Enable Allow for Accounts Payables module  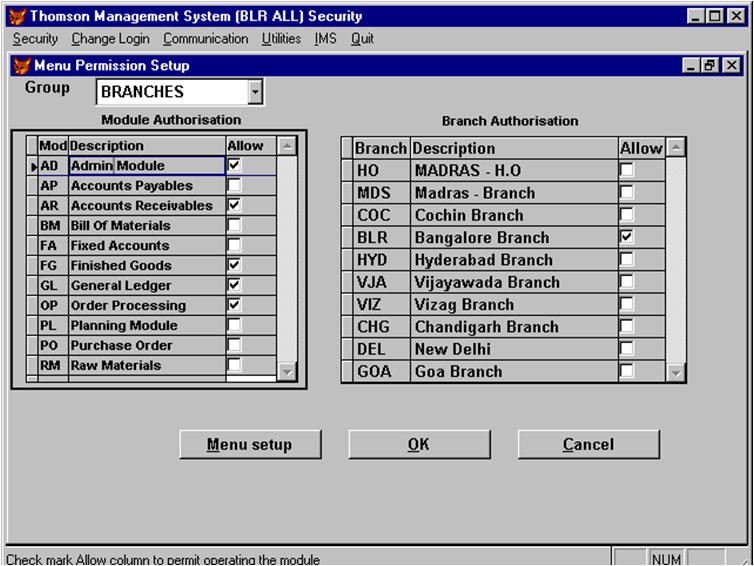[x=234, y=186]
